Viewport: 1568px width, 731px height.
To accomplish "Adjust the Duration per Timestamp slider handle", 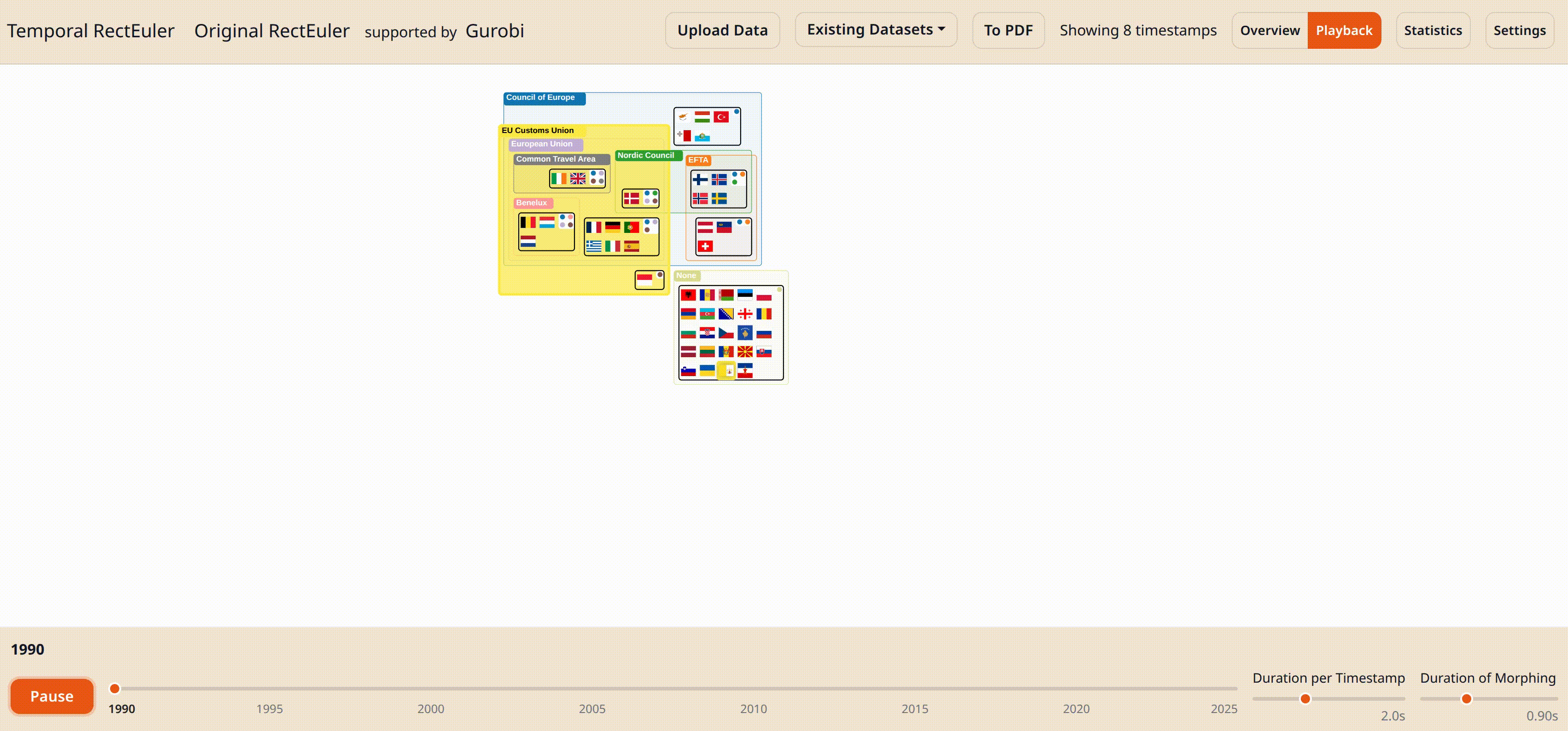I will [x=1305, y=699].
